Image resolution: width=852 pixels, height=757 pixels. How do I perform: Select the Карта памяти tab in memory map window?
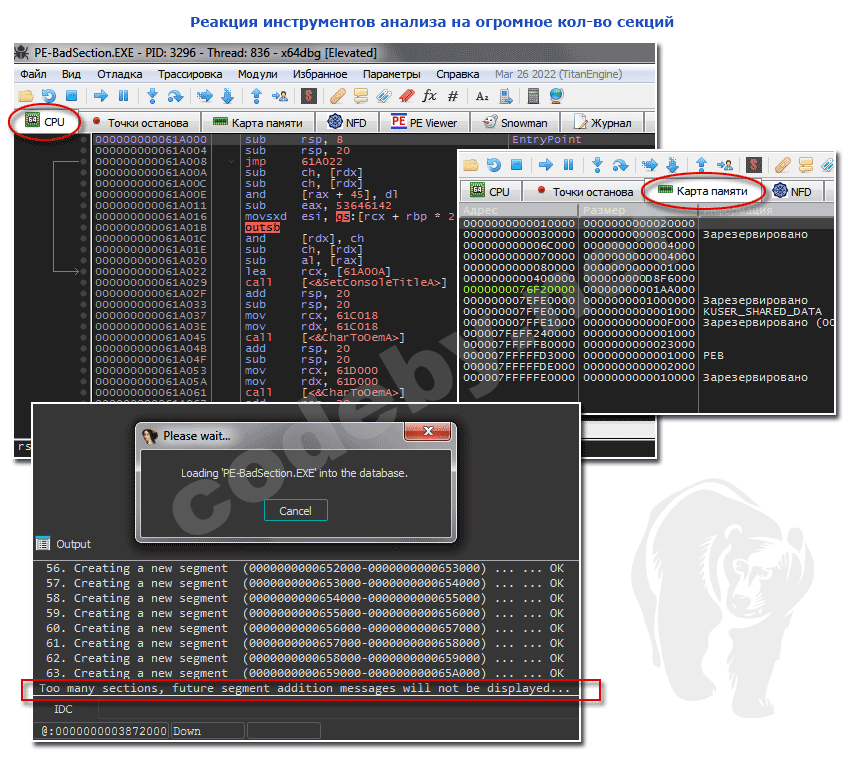pyautogui.click(x=703, y=190)
